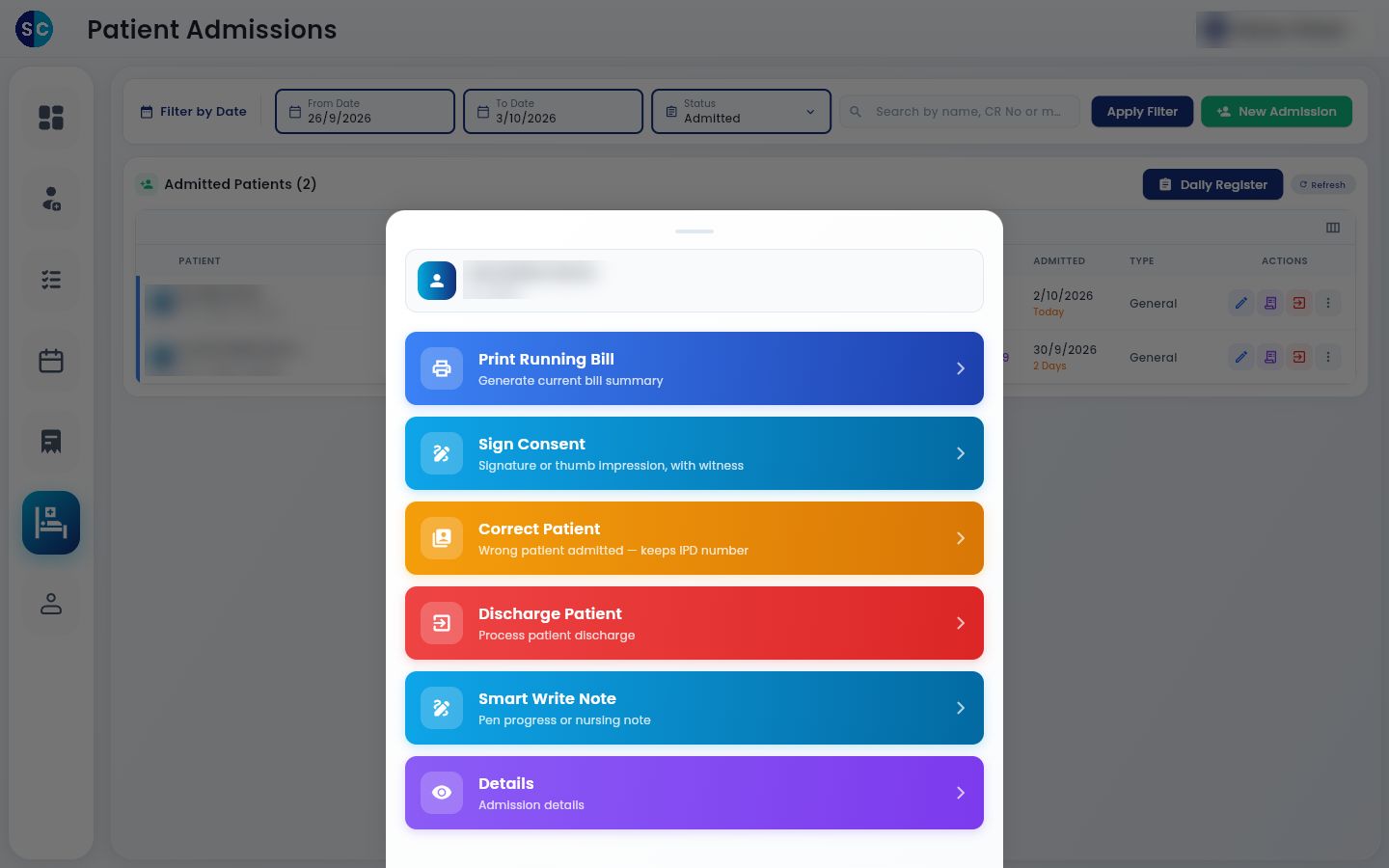Edit the admission dated 30/9/2026
1389x868 pixels.
click(x=1241, y=357)
